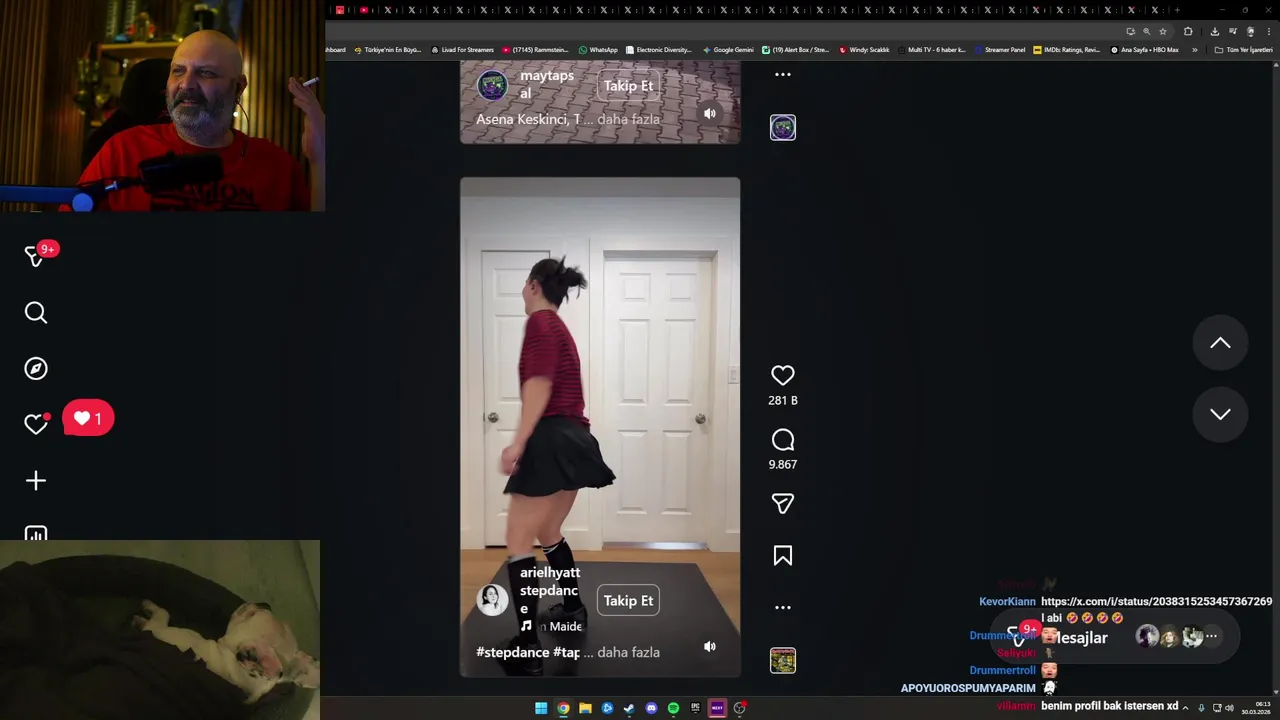The height and width of the screenshot is (720, 1280).
Task: Open more options beside maytapsal video
Action: [x=783, y=74]
